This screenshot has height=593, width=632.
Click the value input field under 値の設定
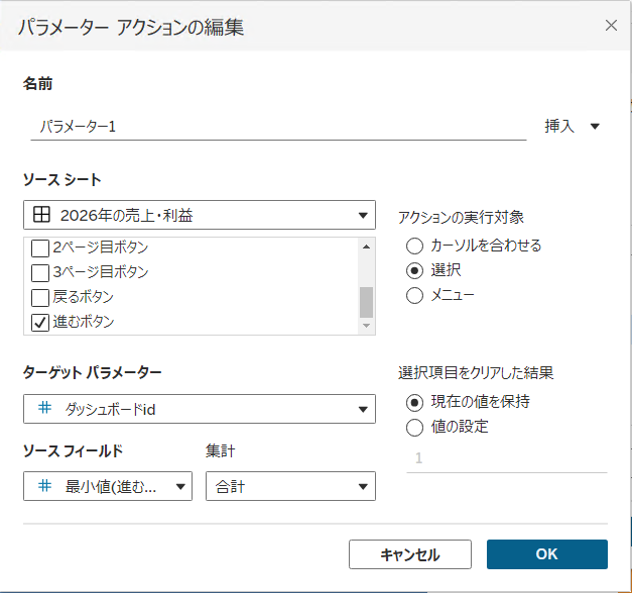(x=507, y=458)
